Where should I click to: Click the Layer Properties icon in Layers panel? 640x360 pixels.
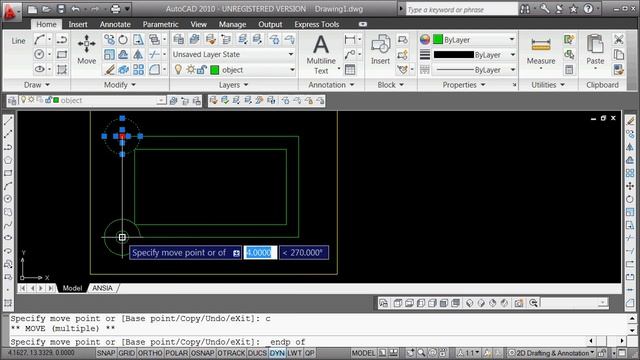coord(178,39)
